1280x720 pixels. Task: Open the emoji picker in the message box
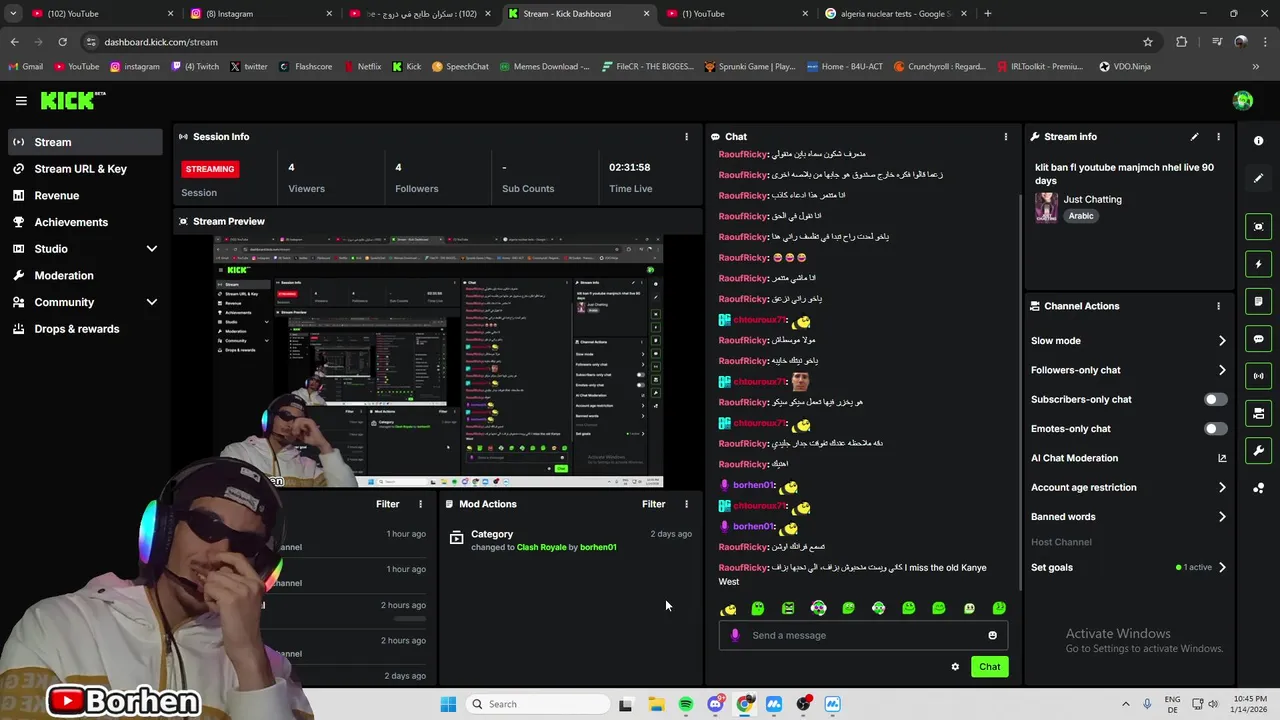point(992,635)
